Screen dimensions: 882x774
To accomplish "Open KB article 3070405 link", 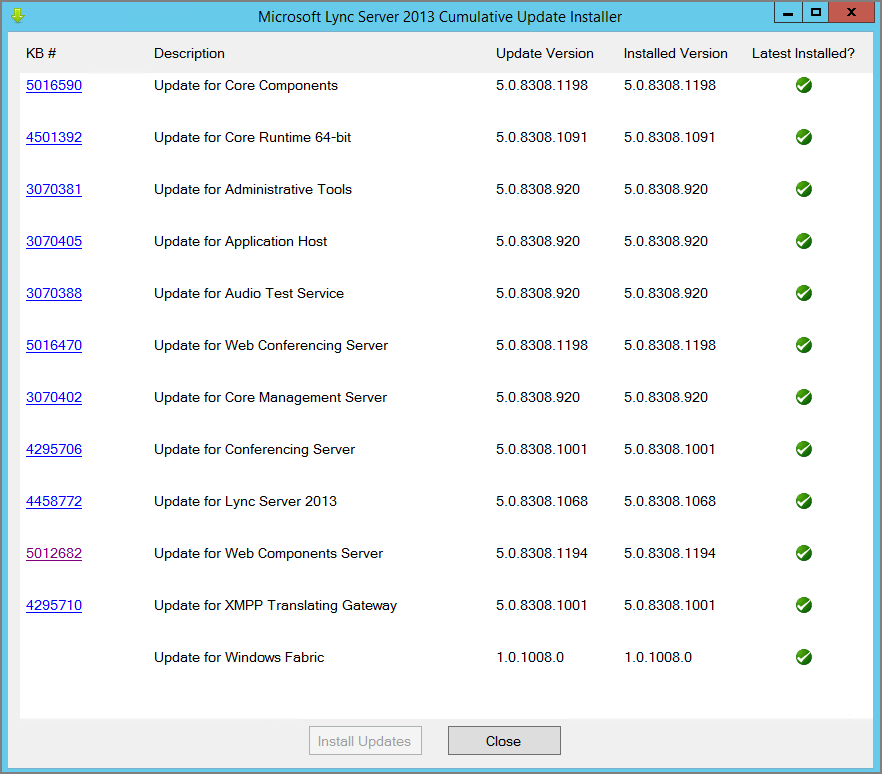I will click(x=54, y=241).
